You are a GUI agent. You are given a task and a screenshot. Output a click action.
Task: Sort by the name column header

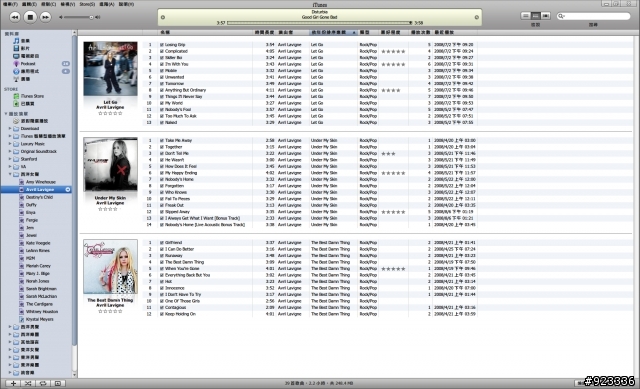[x=205, y=32]
